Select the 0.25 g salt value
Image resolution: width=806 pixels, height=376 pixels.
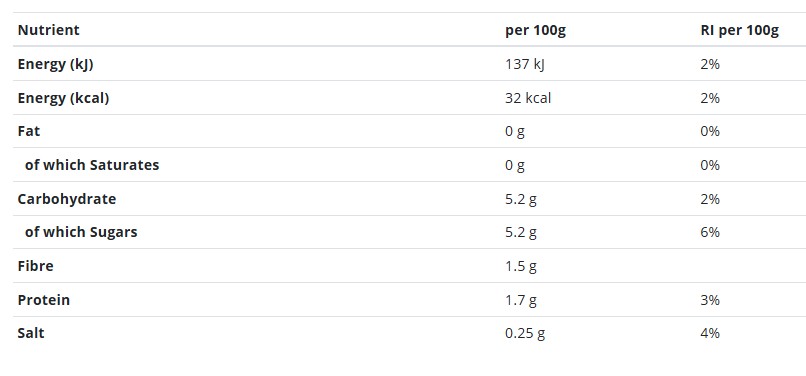525,333
